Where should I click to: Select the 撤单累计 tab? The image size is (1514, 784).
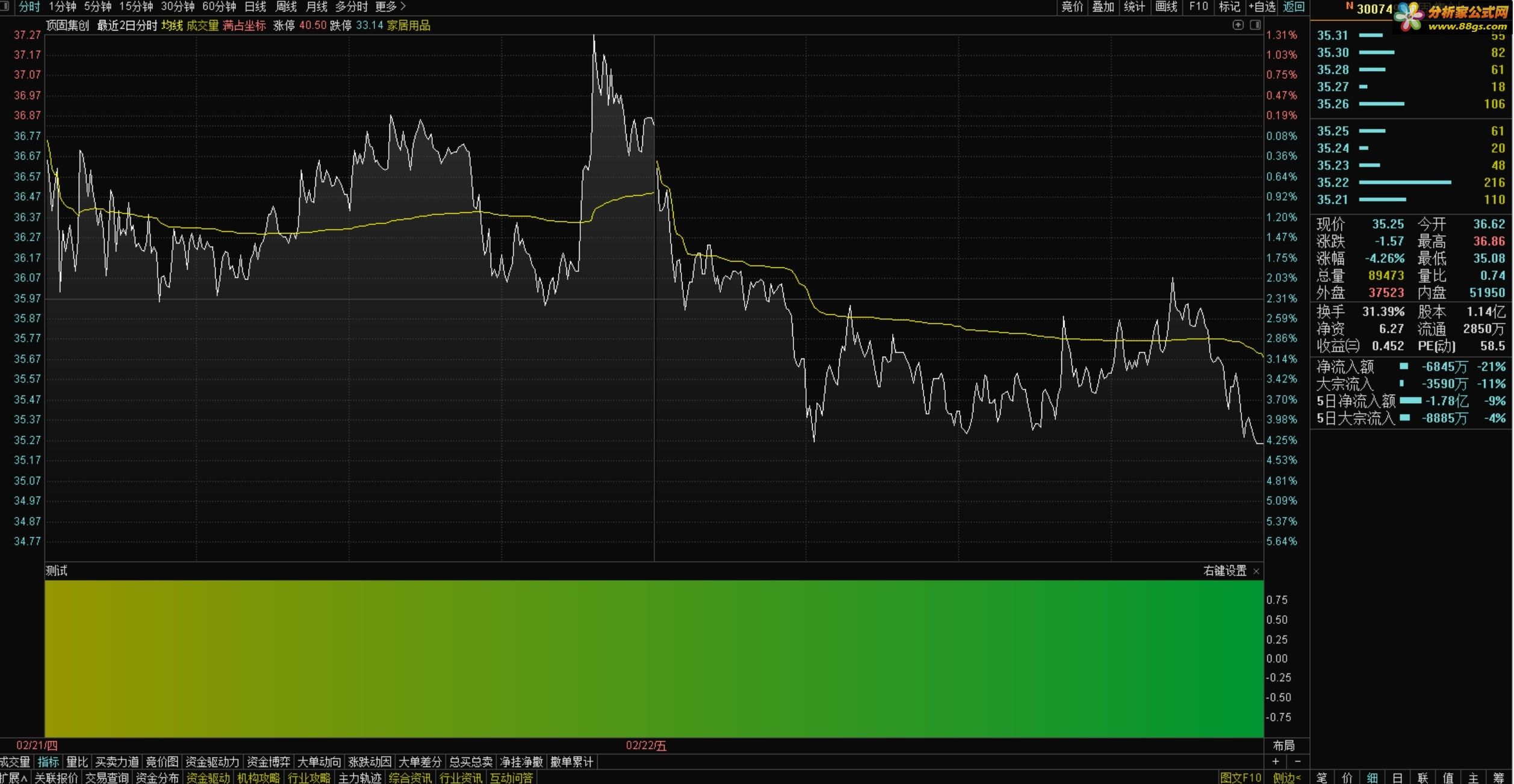click(x=572, y=762)
